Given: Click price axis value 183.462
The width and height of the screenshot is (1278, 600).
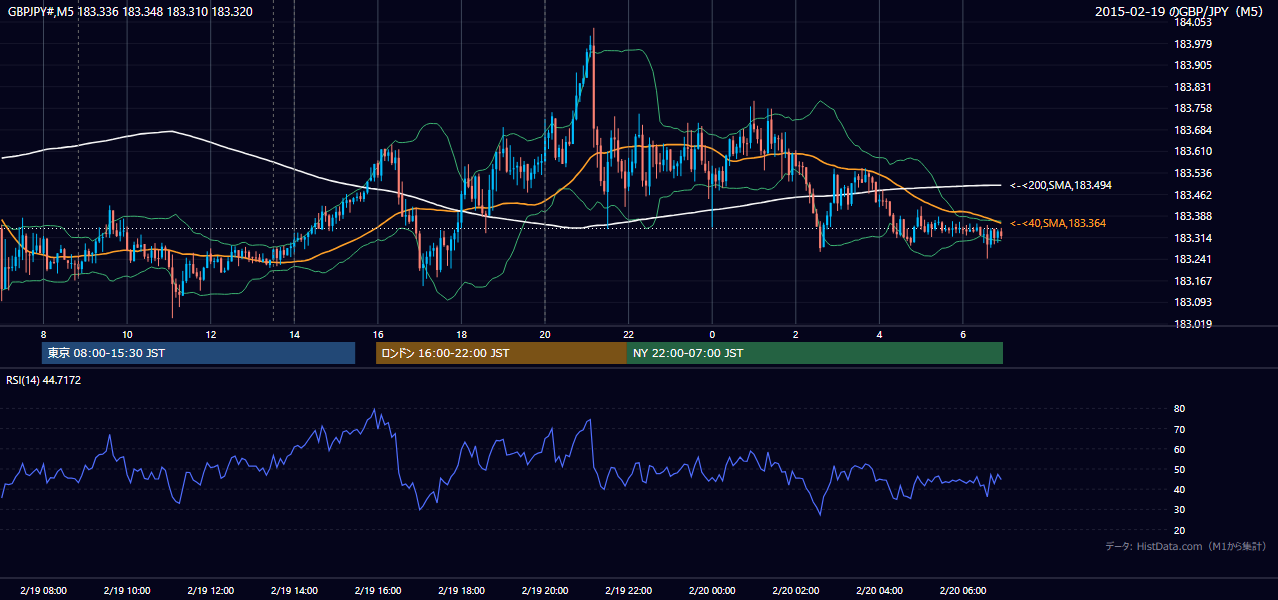Looking at the screenshot, I should click(x=1192, y=195).
